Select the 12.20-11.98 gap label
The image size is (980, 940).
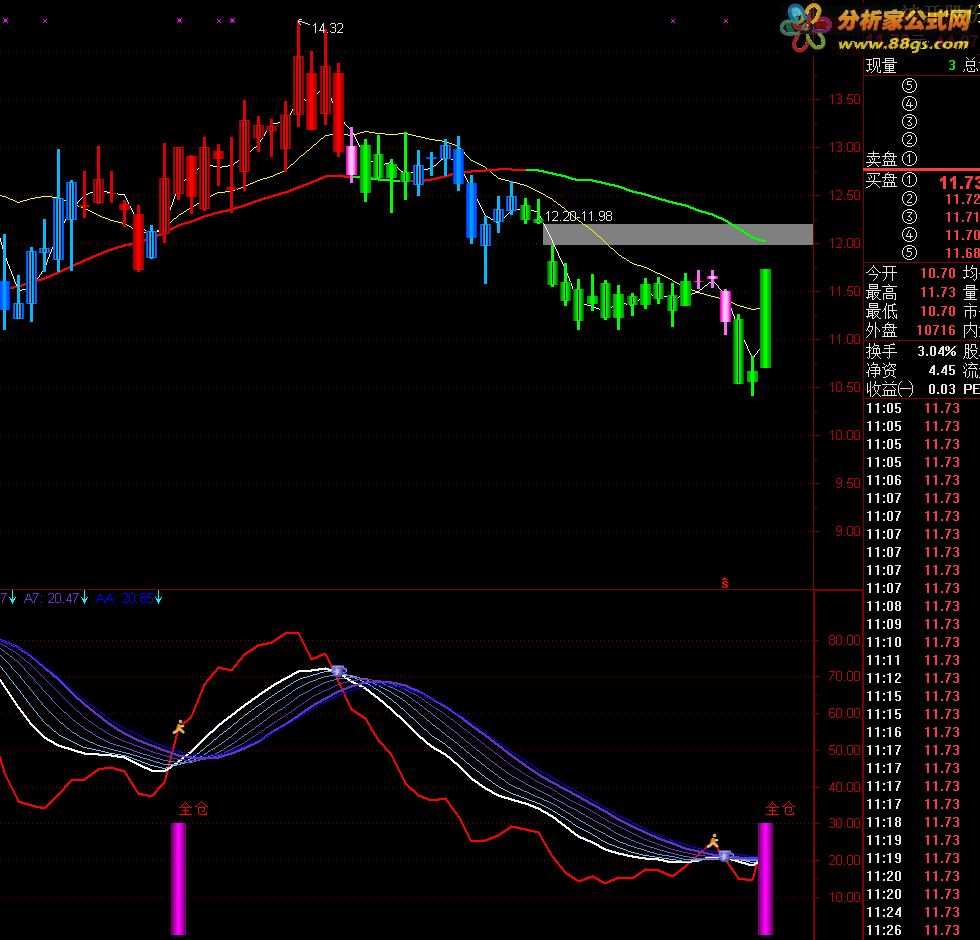(x=579, y=216)
